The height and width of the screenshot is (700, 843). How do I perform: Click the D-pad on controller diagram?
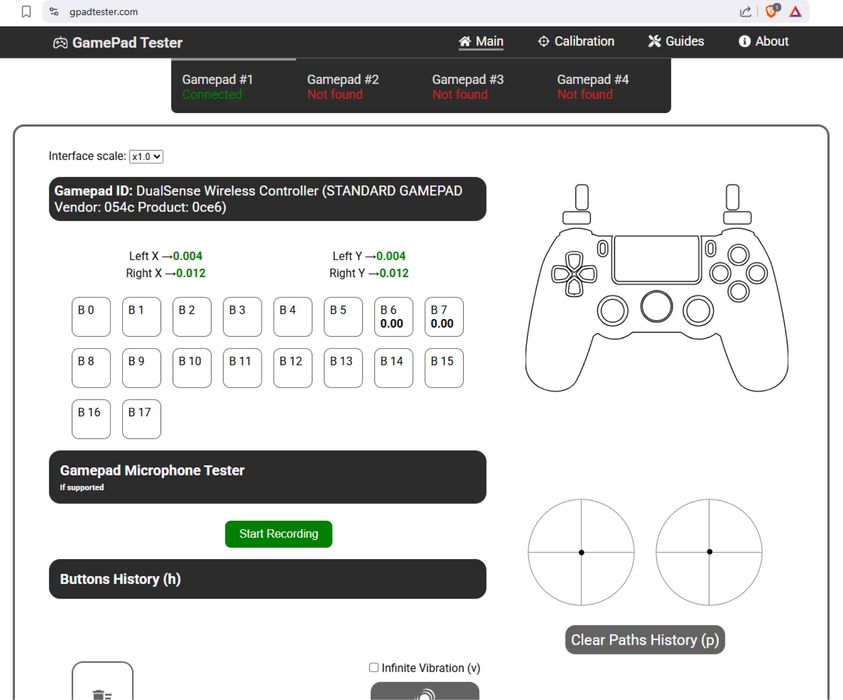574,274
